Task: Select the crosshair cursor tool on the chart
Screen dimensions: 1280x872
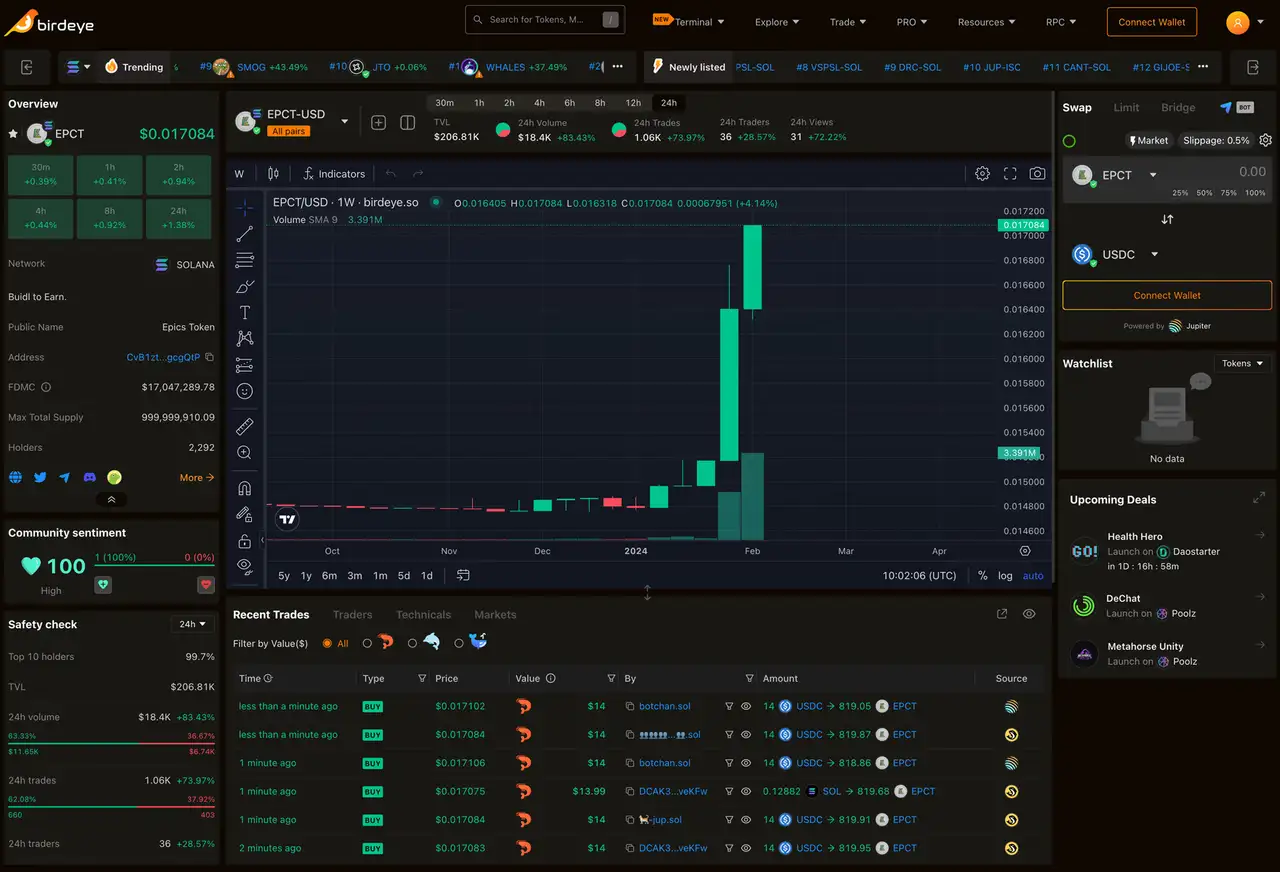Action: [x=244, y=208]
